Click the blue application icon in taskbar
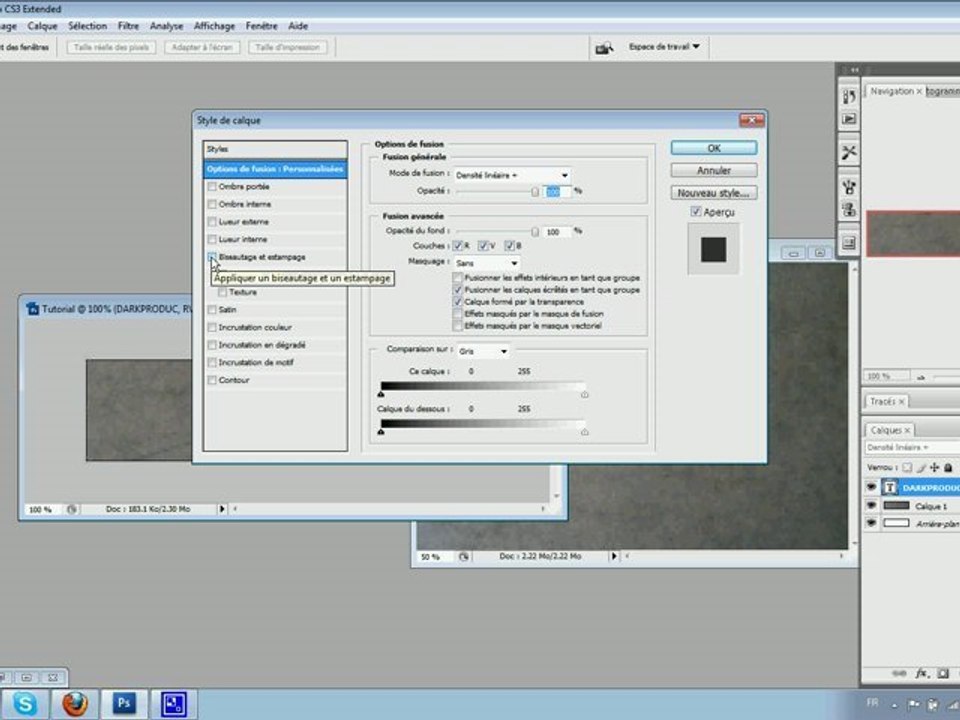The height and width of the screenshot is (720, 960). pos(174,704)
